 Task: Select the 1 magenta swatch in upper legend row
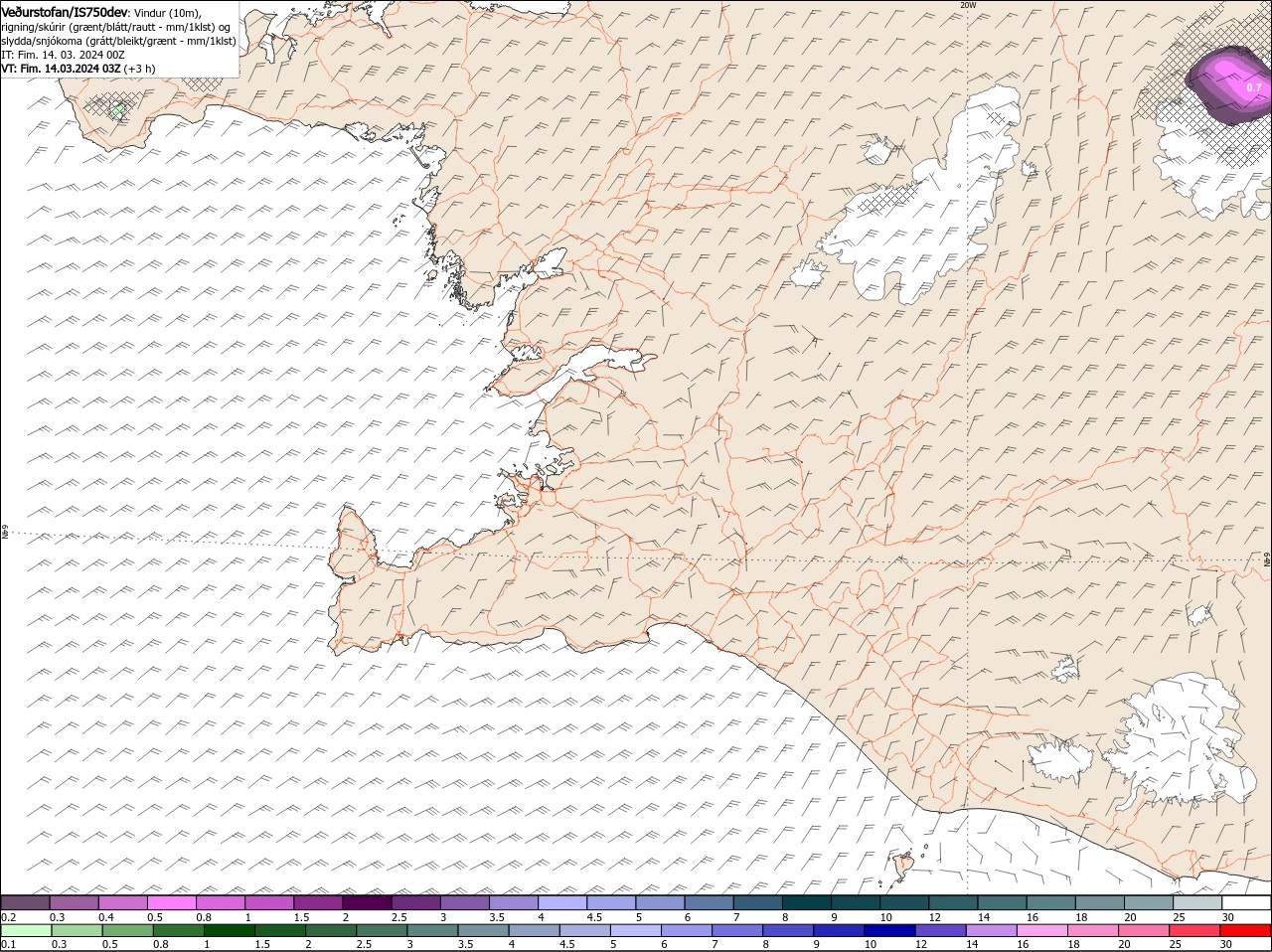[268, 902]
